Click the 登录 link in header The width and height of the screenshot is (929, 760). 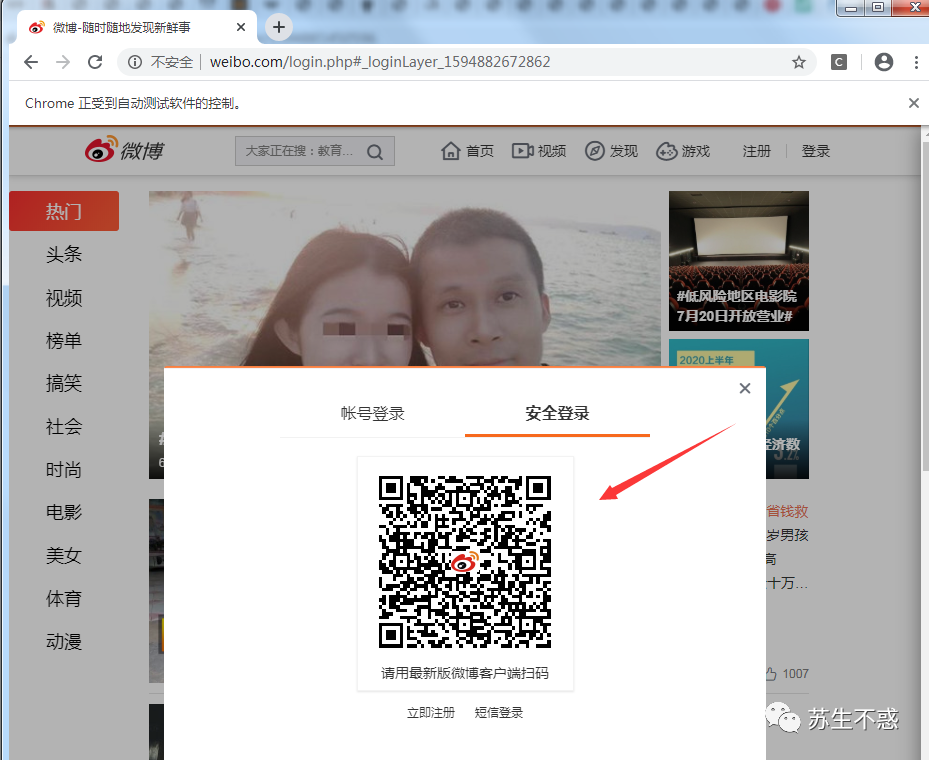[x=815, y=151]
